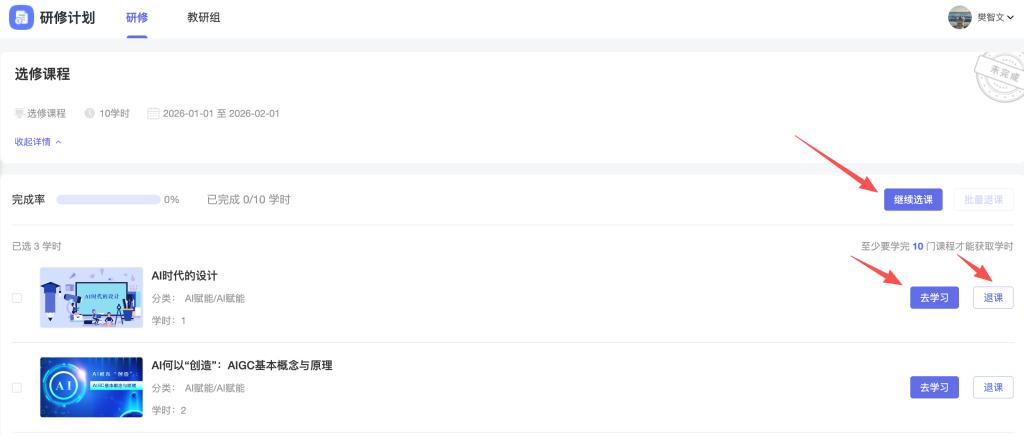Click the 研修计划 app logo icon
Image resolution: width=1024 pixels, height=436 pixels.
click(21, 18)
